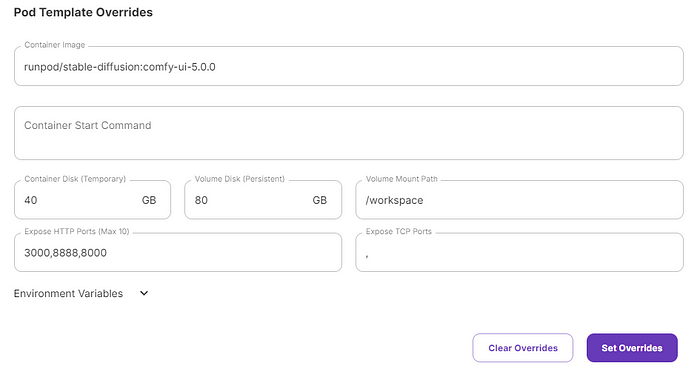This screenshot has height=375, width=700.
Task: Expand the Environment Variables chevron
Action: 144,293
